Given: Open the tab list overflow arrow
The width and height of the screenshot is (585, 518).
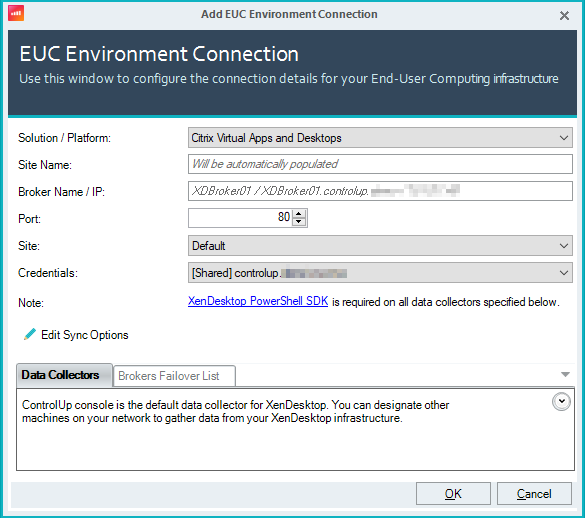Looking at the screenshot, I should (565, 374).
